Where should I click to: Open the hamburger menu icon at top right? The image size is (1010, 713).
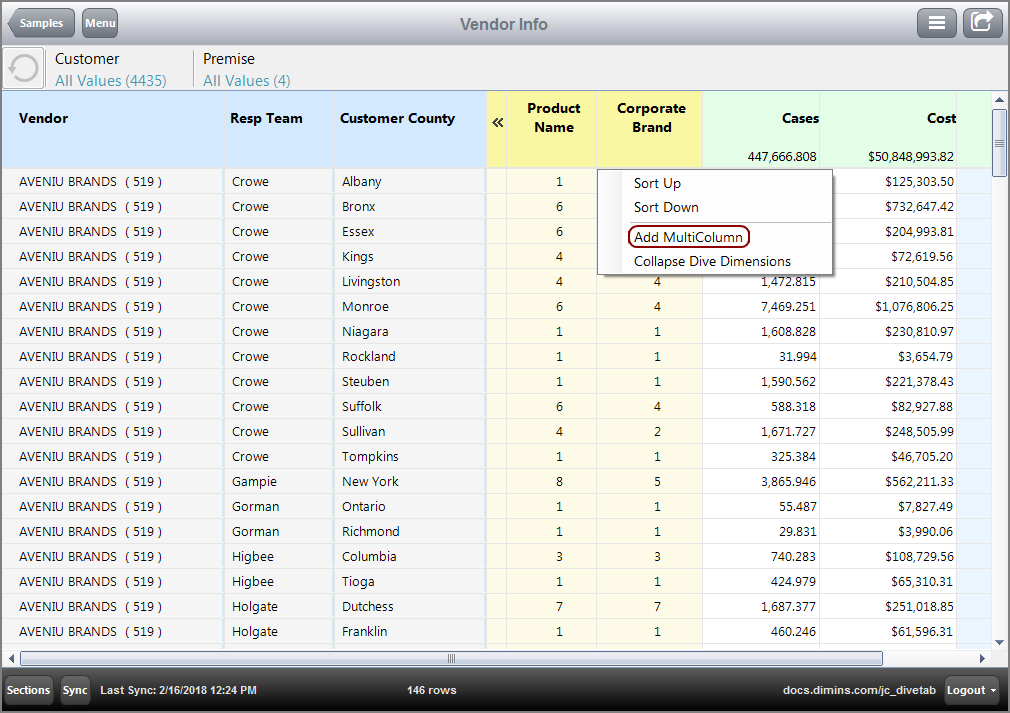(x=936, y=22)
